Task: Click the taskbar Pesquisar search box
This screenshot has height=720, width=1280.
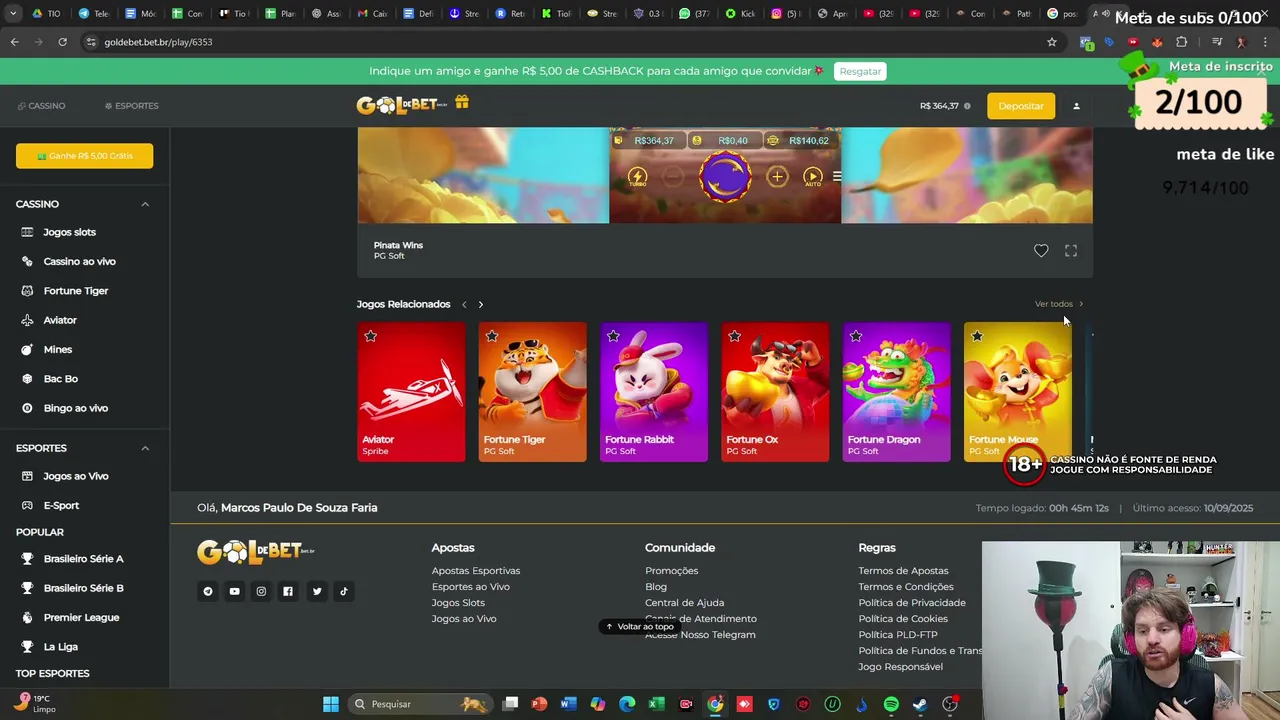Action: [x=420, y=704]
